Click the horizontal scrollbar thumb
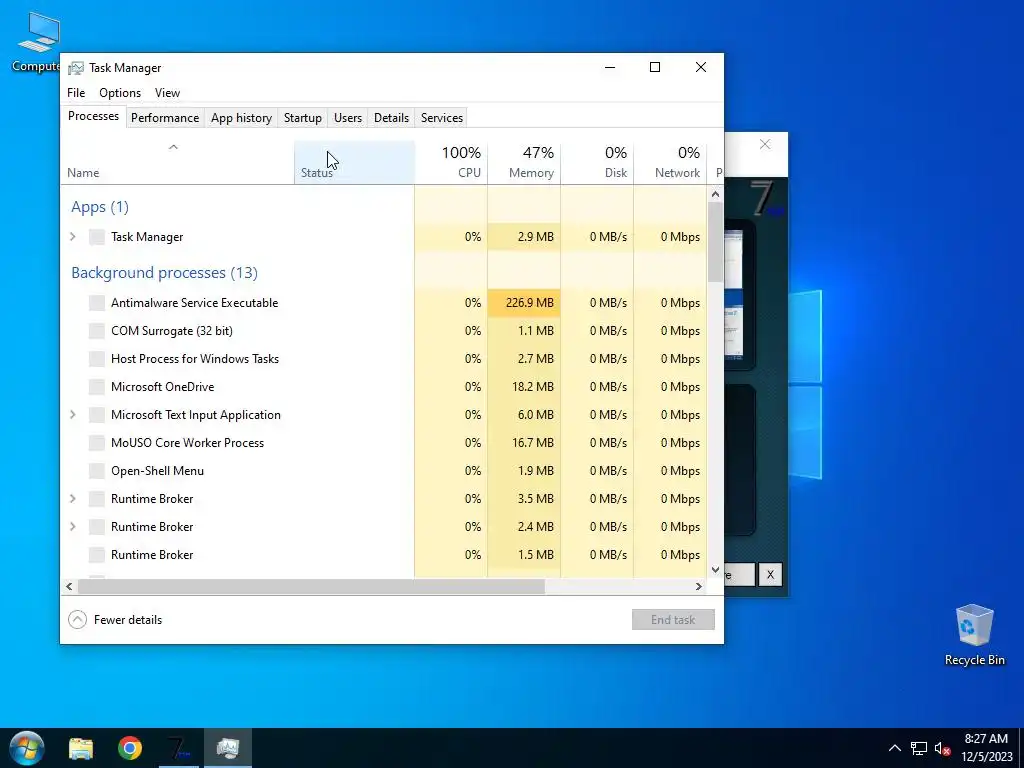The width and height of the screenshot is (1024, 768). pyautogui.click(x=311, y=586)
